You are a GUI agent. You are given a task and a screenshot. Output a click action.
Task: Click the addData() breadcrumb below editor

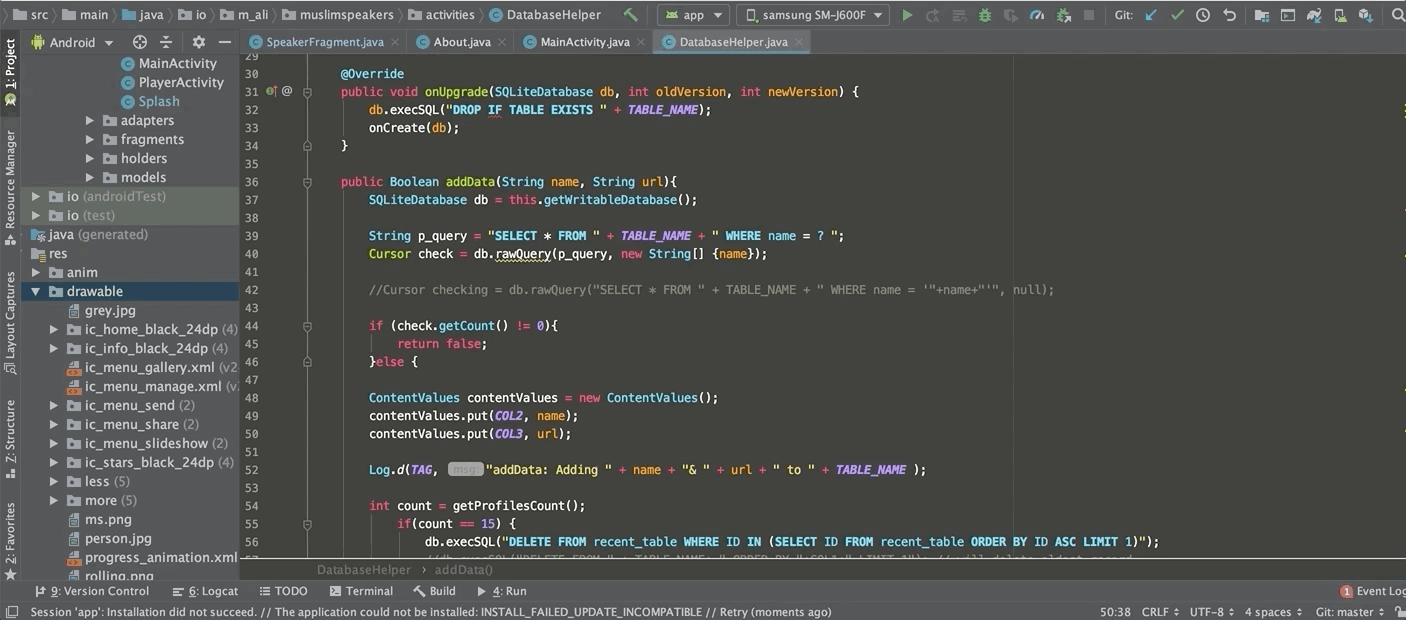pyautogui.click(x=464, y=570)
